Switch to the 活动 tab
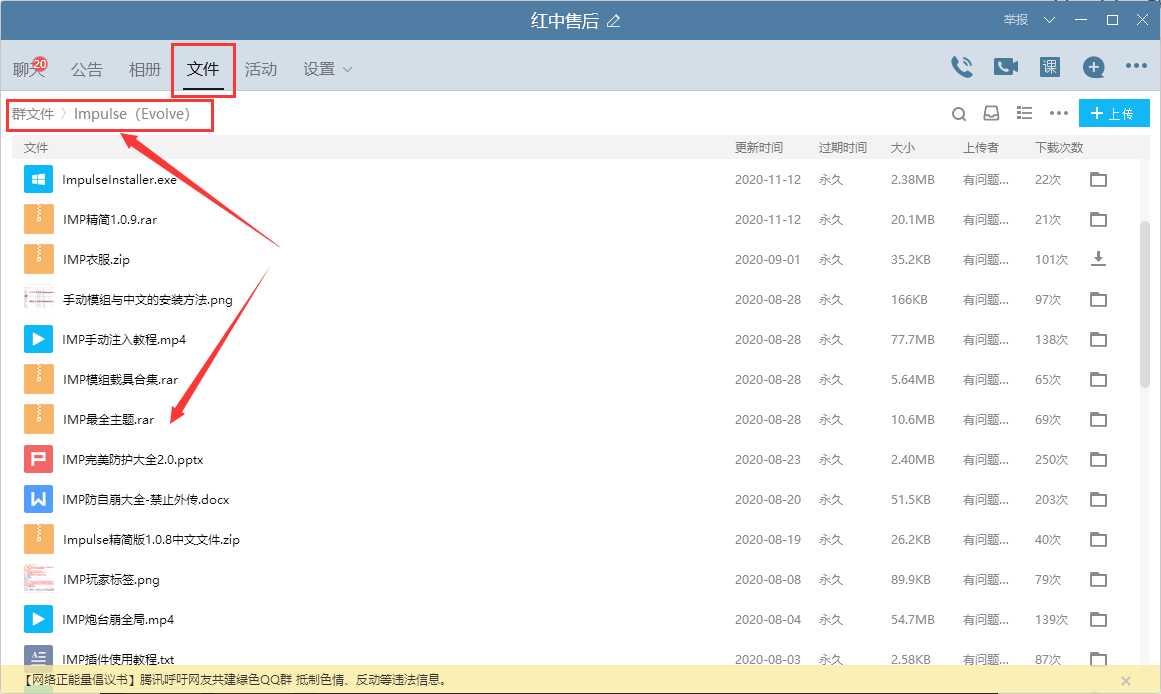The height and width of the screenshot is (694, 1161). [x=261, y=69]
